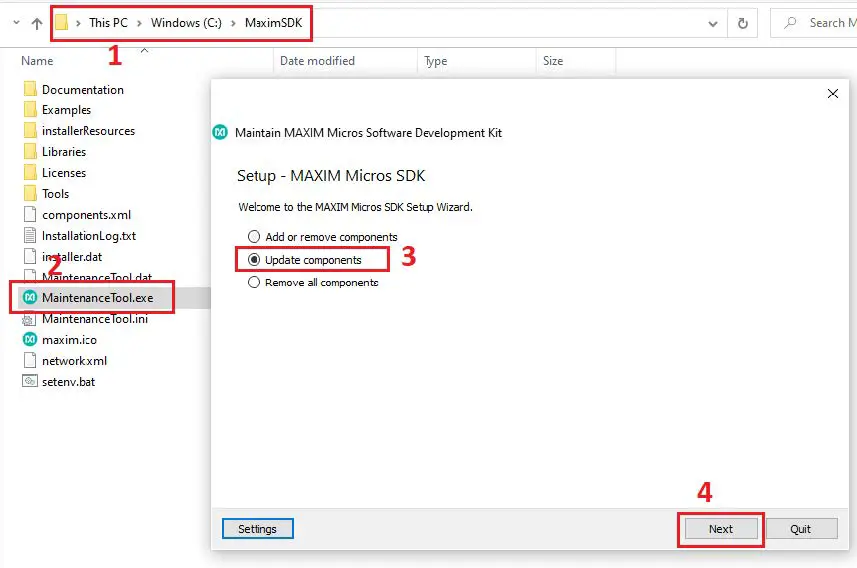Image resolution: width=857 pixels, height=568 pixels.
Task: Select the Tools folder name
Action: 56,194
